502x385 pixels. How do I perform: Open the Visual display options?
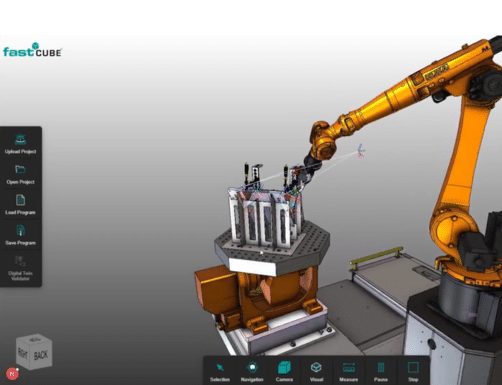[316, 368]
